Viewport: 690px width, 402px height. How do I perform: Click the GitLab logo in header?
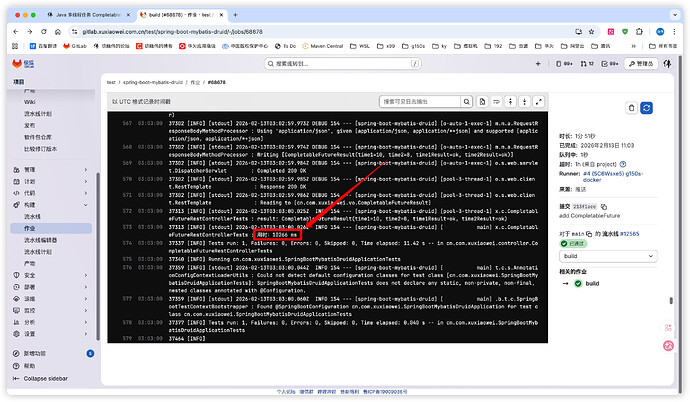point(17,64)
